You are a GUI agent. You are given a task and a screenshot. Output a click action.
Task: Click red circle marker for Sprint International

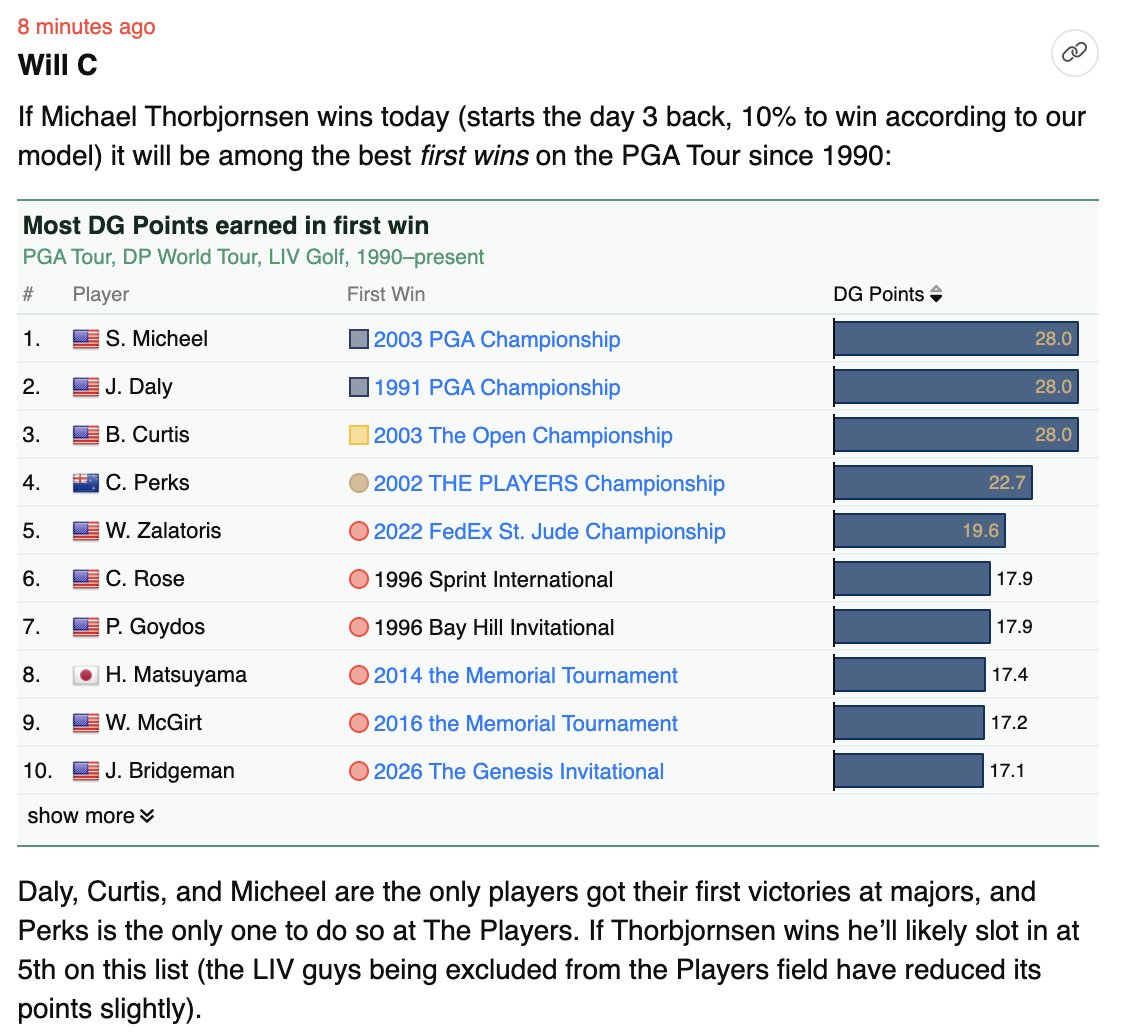pyautogui.click(x=358, y=579)
